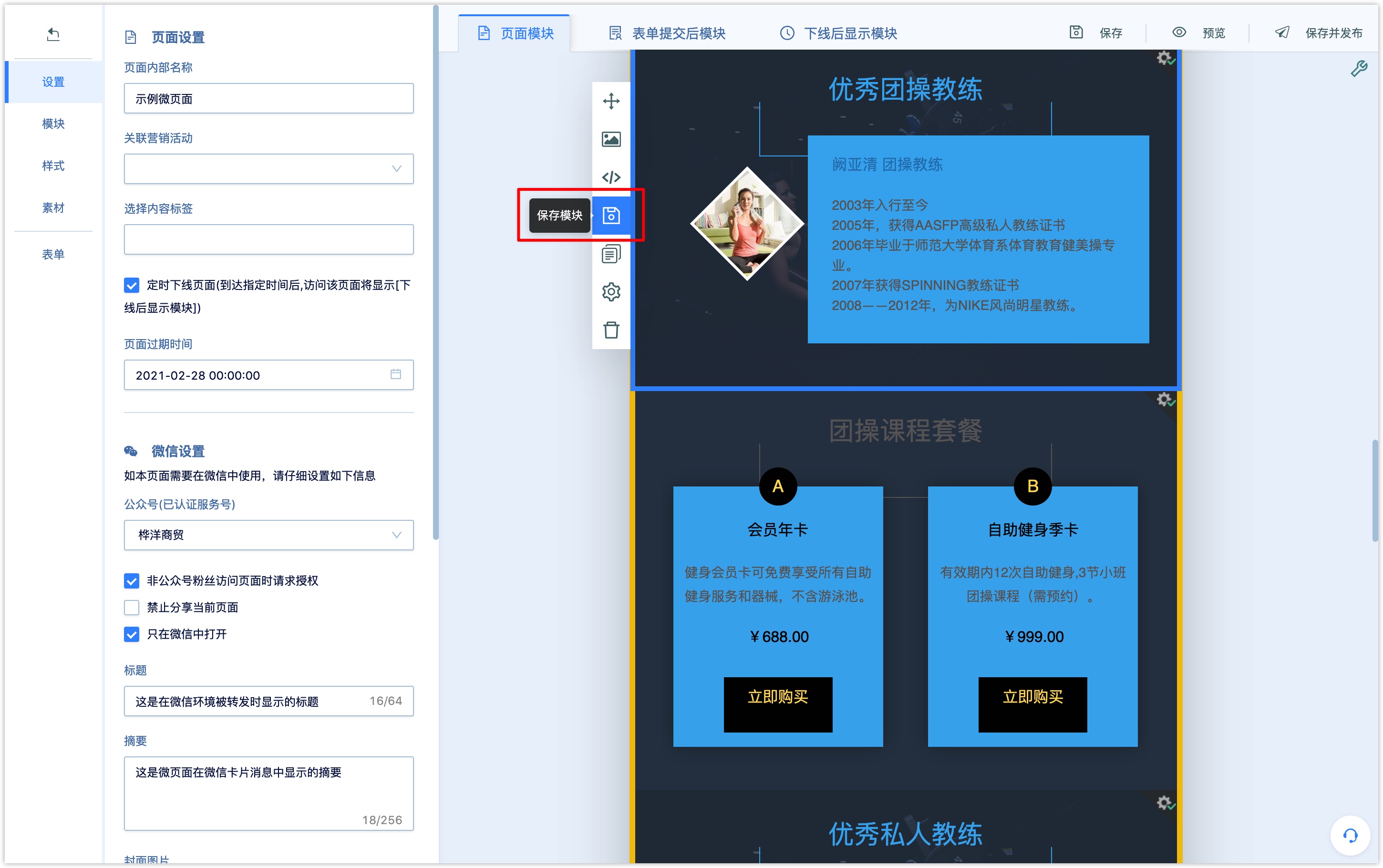Toggle 非公众号粉丝访问页面时请求授权 checkbox

coord(131,581)
